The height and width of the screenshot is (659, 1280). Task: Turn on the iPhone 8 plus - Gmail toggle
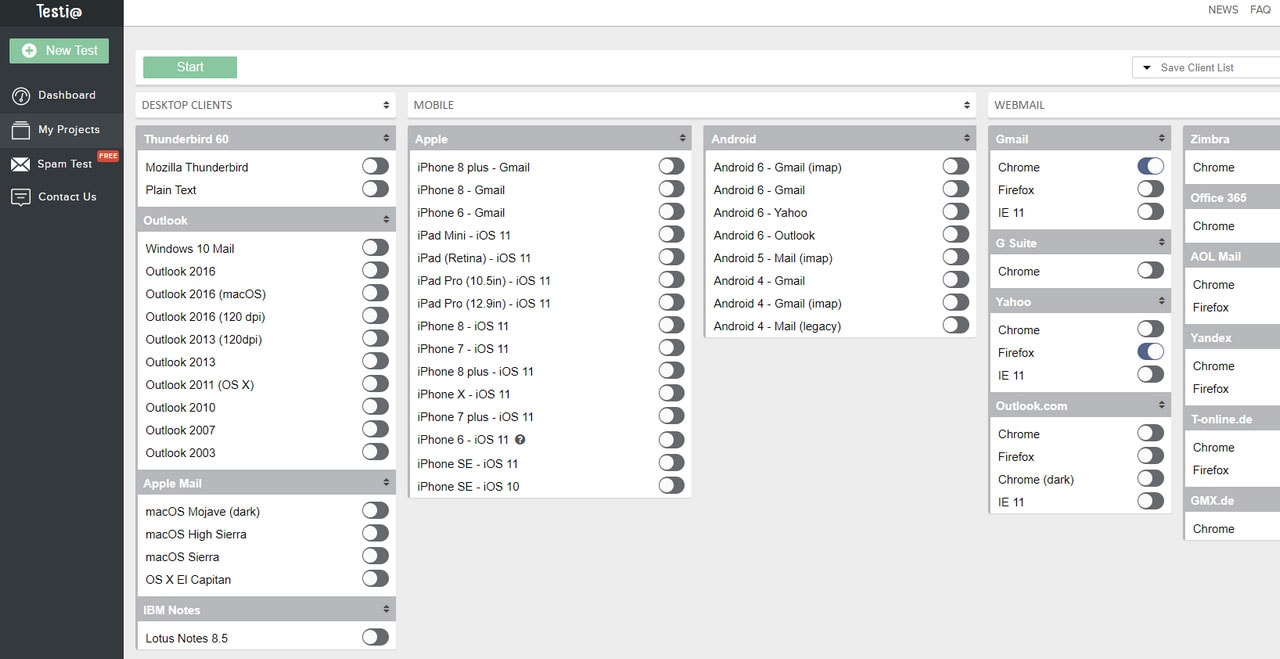click(x=671, y=166)
